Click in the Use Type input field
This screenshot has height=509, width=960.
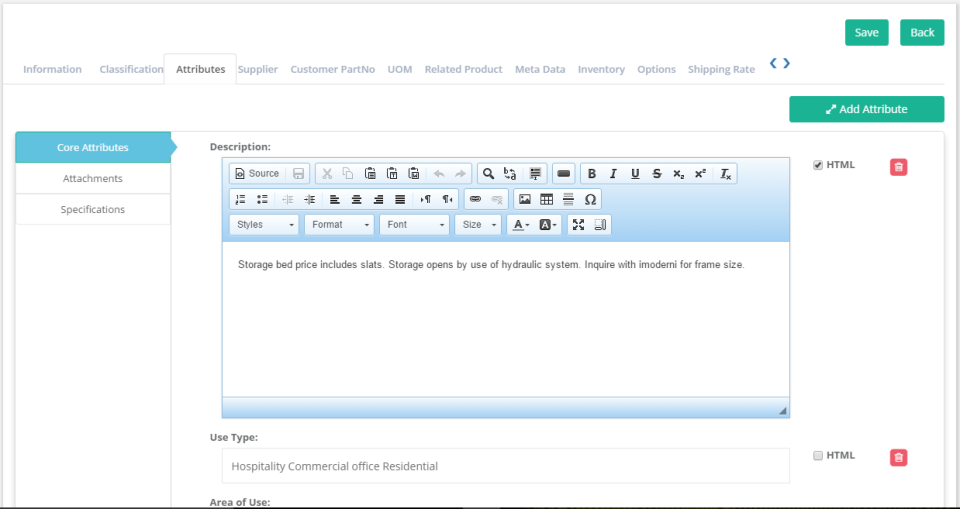506,466
